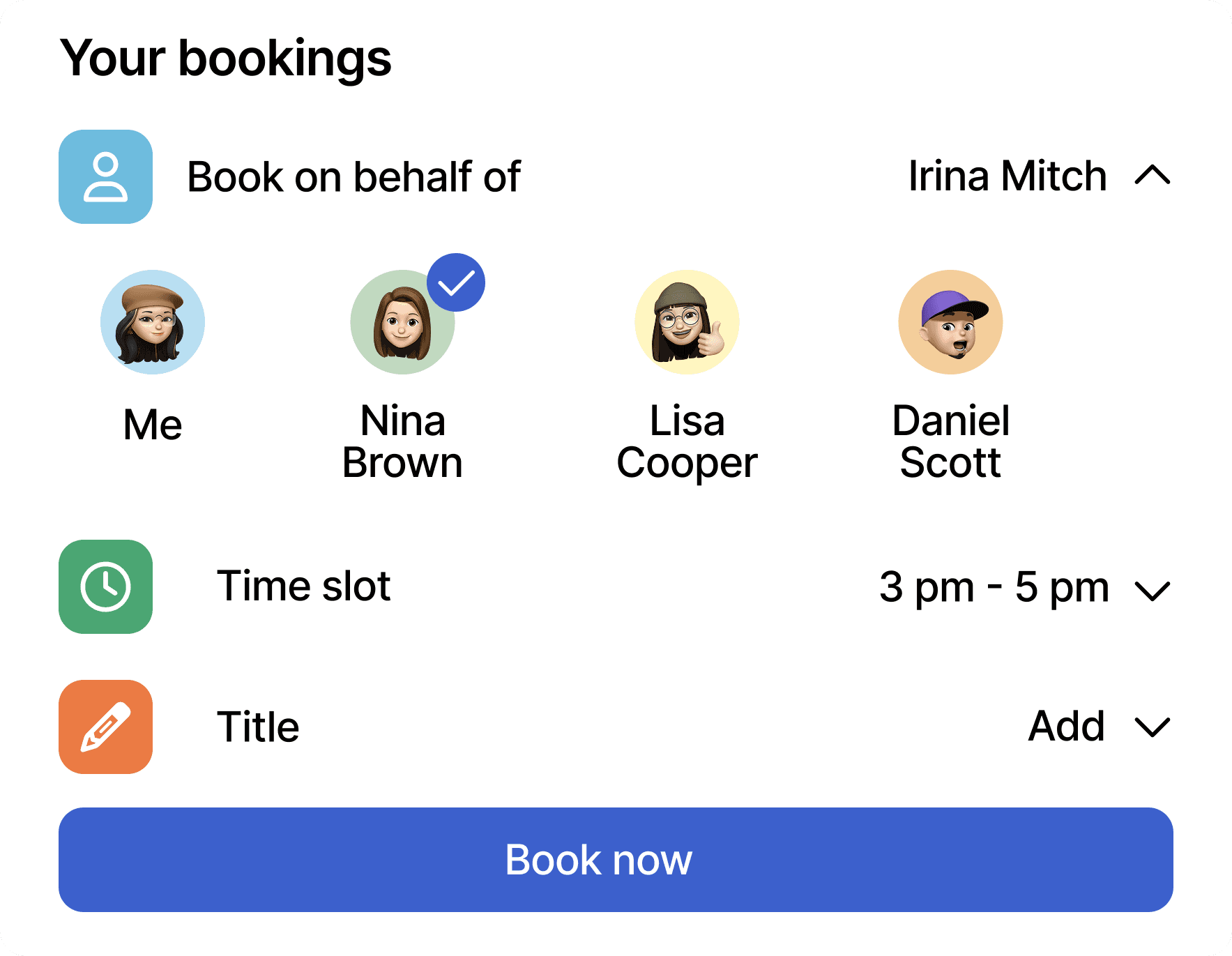Screen dimensions: 1232x956
Task: Select the Me avatar
Action: click(x=153, y=321)
